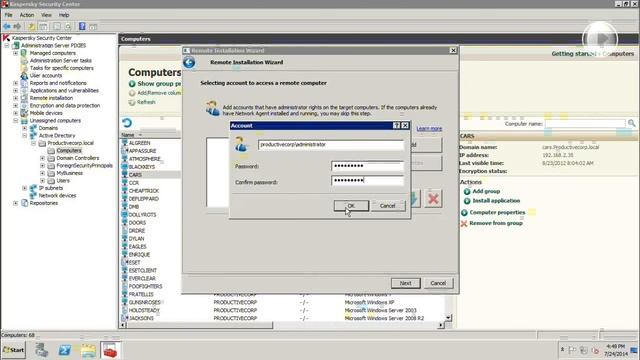Click Remove from group action
The width and height of the screenshot is (640, 360).
click(x=496, y=223)
